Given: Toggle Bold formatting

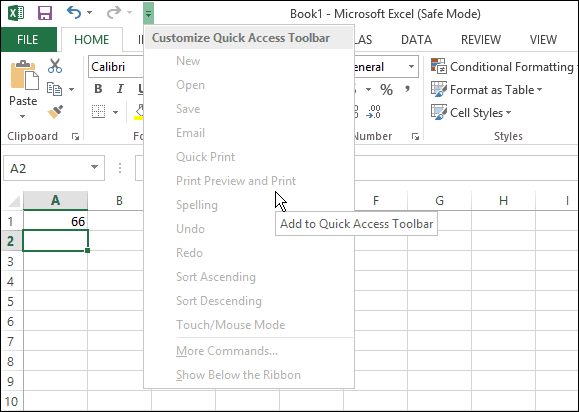Looking at the screenshot, I should (x=98, y=89).
